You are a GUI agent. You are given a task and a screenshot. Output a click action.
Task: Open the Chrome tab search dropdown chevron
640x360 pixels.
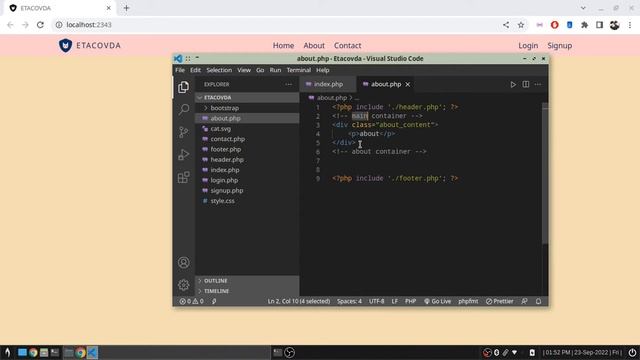click(583, 8)
